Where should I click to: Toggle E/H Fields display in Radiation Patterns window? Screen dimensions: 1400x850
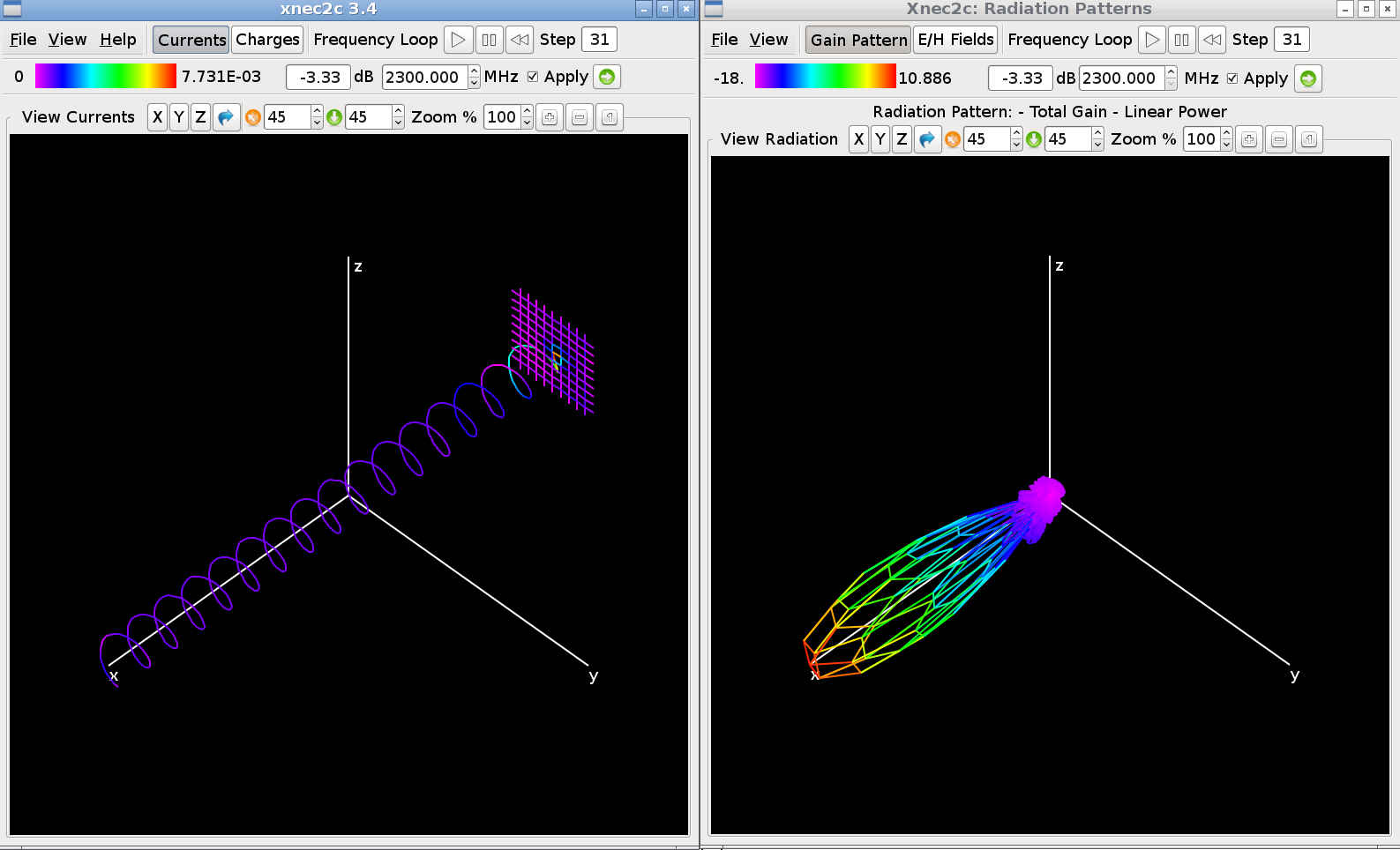[x=955, y=40]
